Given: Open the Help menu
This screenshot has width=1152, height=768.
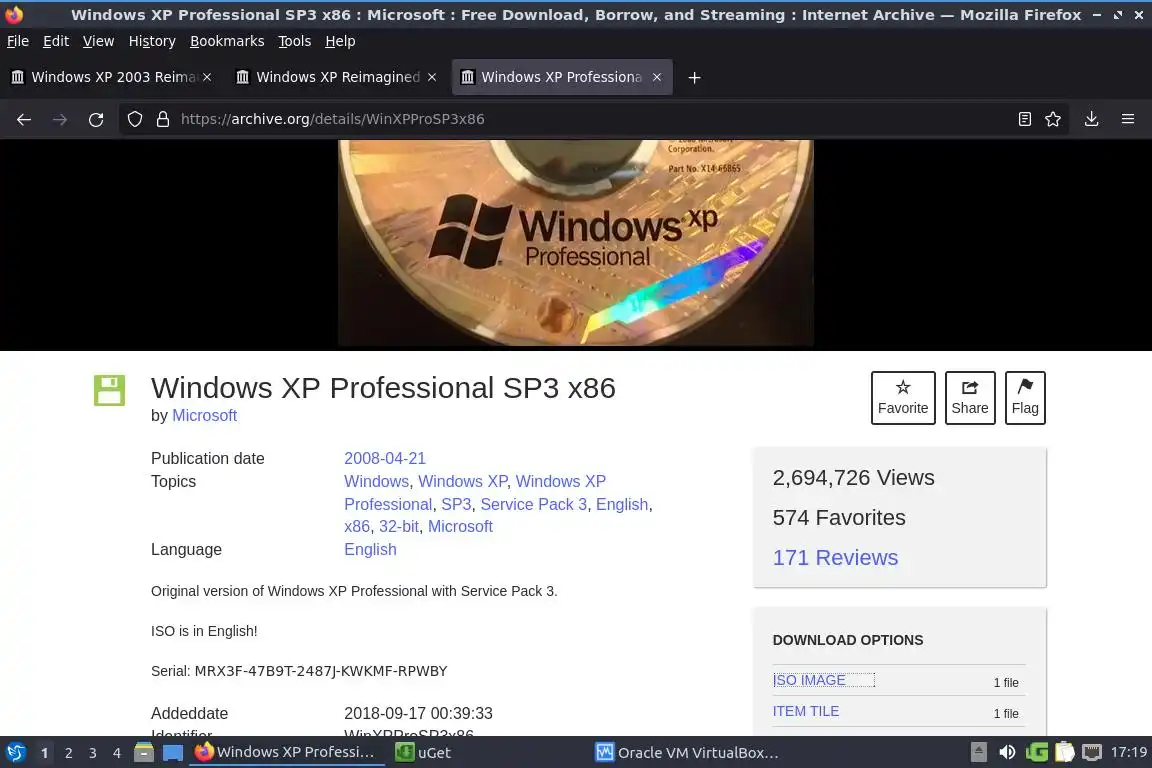Looking at the screenshot, I should (340, 41).
